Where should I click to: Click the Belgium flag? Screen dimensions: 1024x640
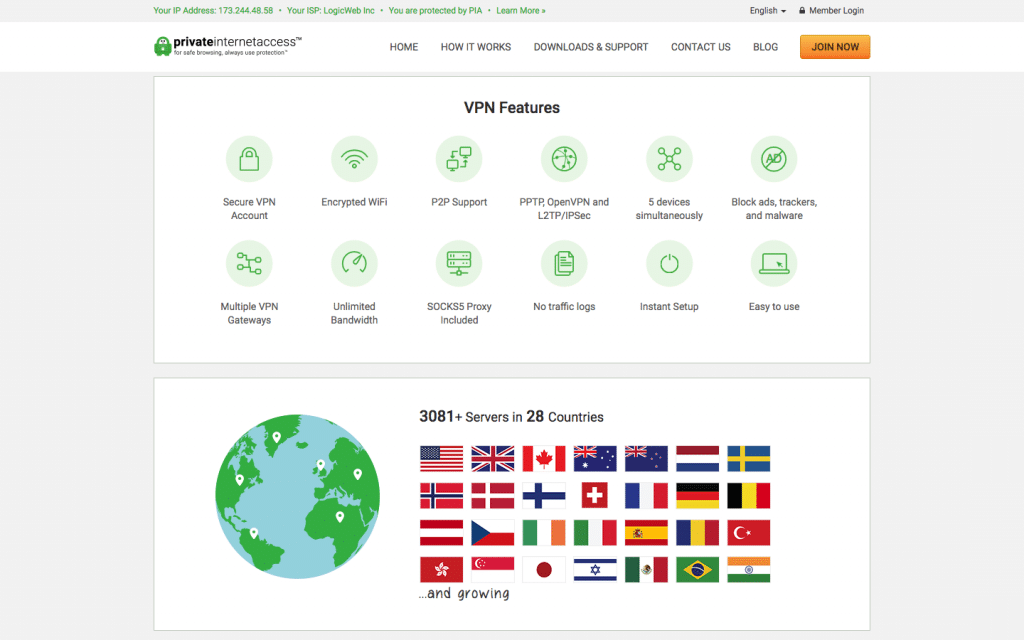tap(748, 496)
